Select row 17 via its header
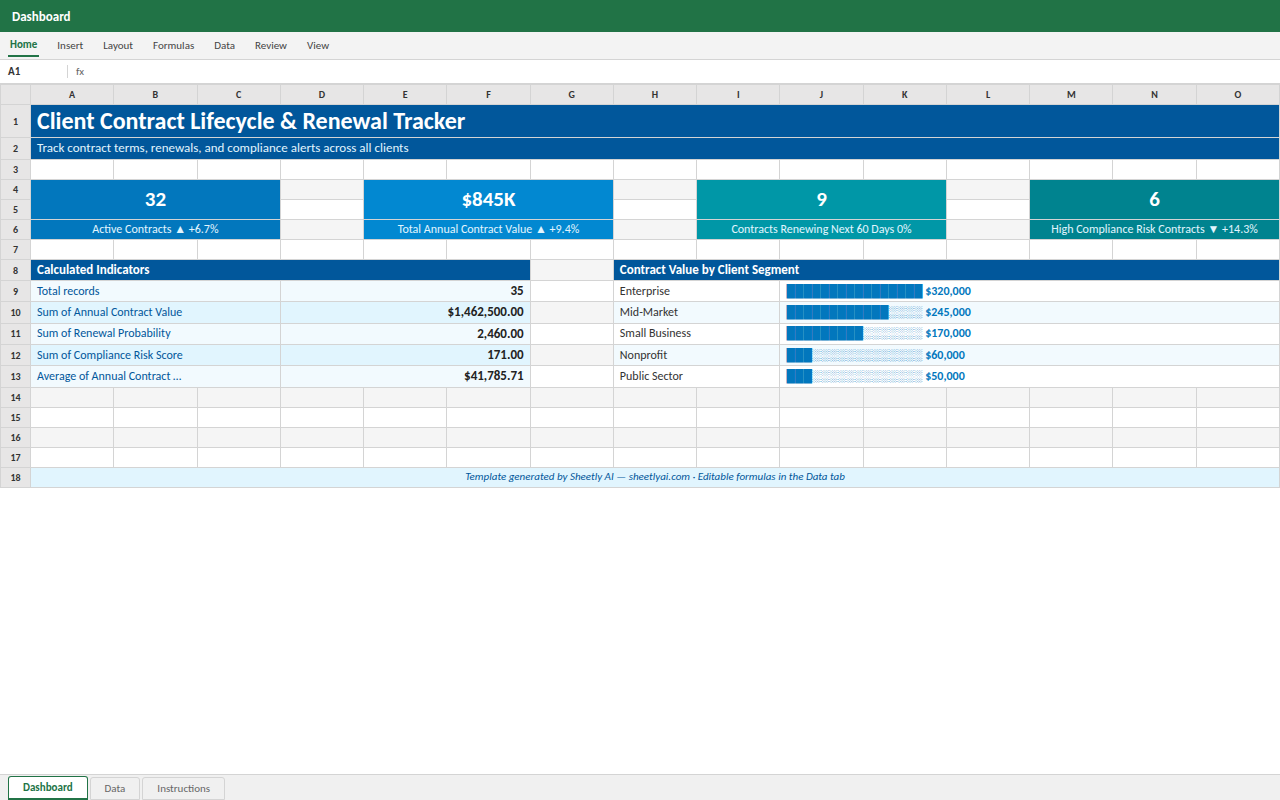The height and width of the screenshot is (800, 1280). 15,458
